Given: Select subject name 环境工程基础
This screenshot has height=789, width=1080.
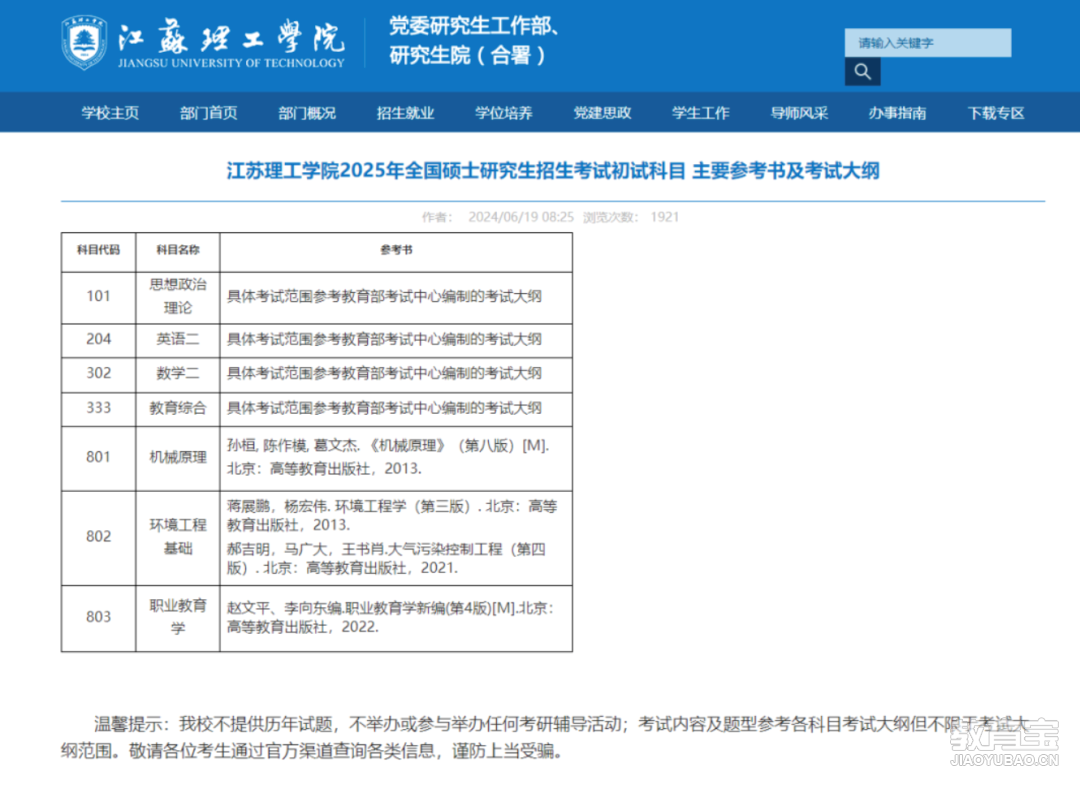Looking at the screenshot, I should 178,536.
